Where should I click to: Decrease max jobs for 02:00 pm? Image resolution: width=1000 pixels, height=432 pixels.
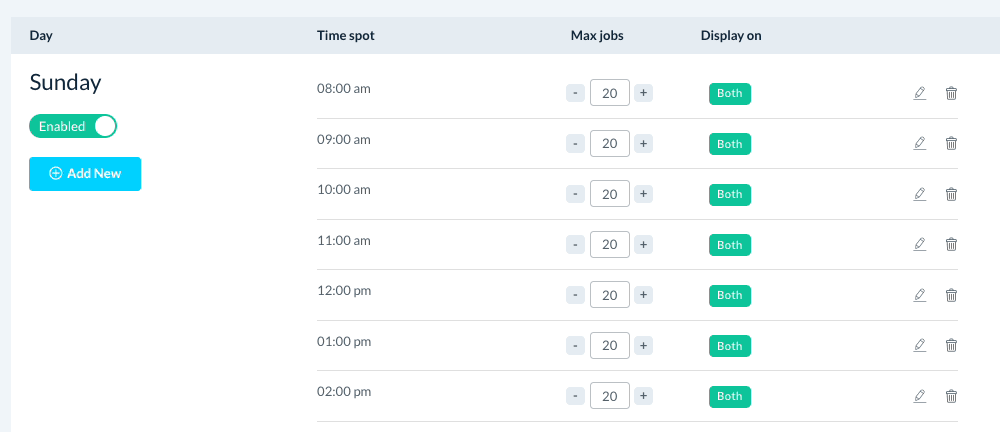pos(575,396)
